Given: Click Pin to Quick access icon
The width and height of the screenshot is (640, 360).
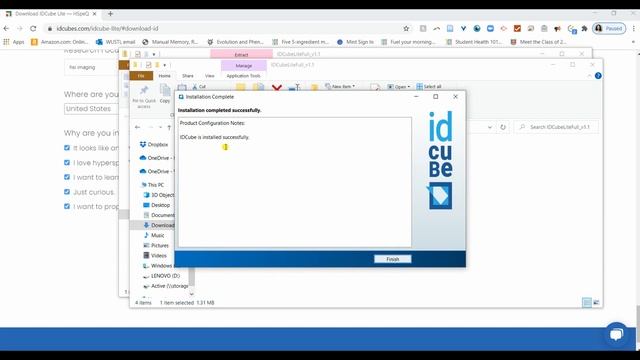Looking at the screenshot, I should 144,97.
